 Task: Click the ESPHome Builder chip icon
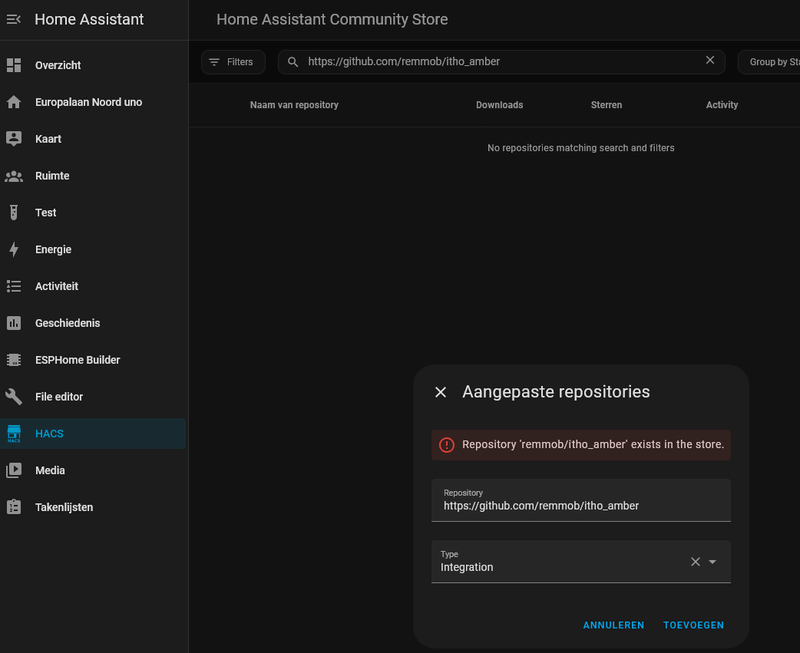(x=14, y=360)
